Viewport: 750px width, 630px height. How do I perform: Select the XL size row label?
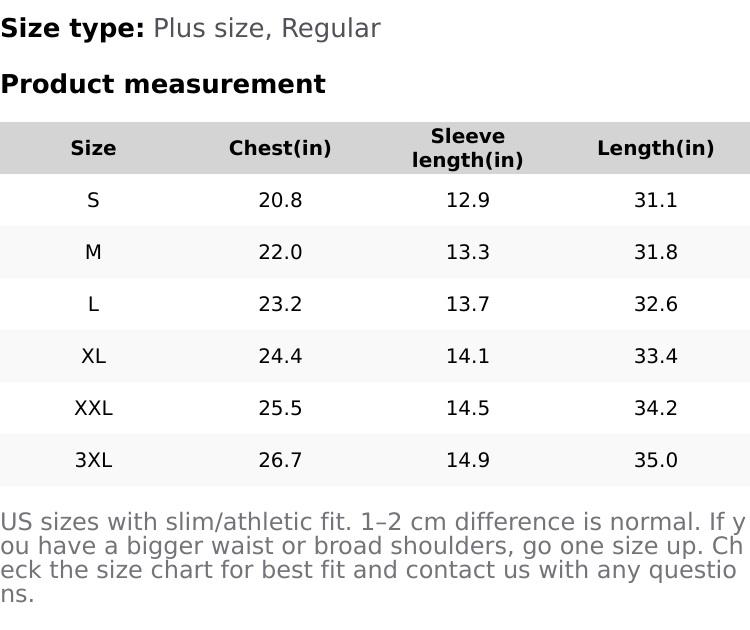pyautogui.click(x=93, y=356)
